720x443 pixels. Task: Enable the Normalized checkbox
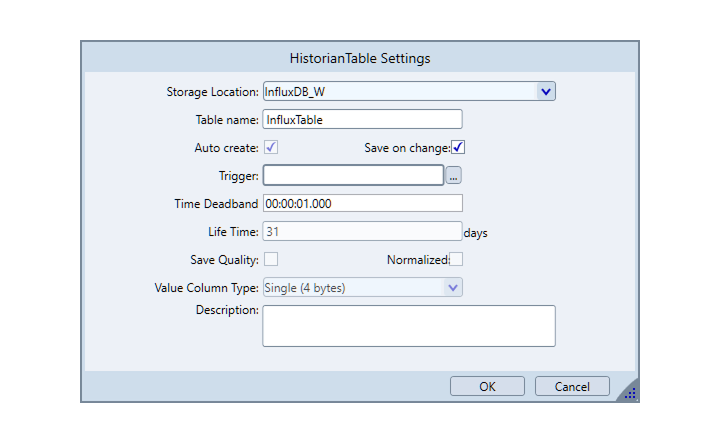tap(456, 259)
